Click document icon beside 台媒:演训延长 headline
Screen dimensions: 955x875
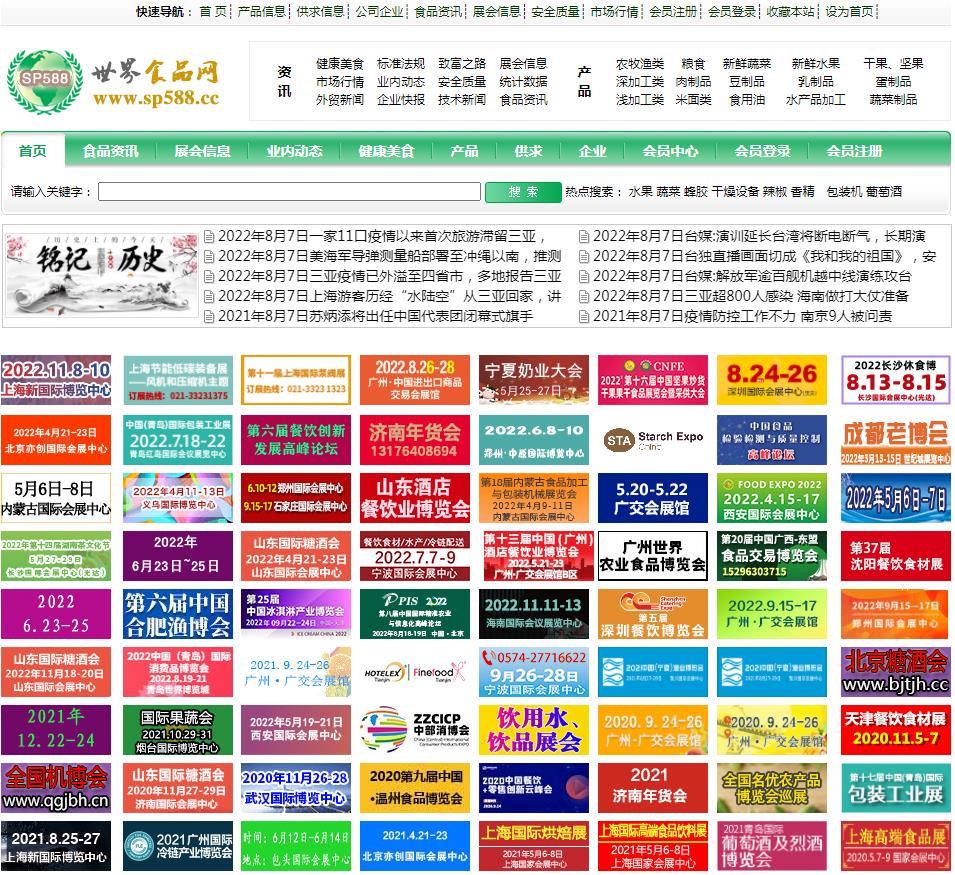(583, 236)
